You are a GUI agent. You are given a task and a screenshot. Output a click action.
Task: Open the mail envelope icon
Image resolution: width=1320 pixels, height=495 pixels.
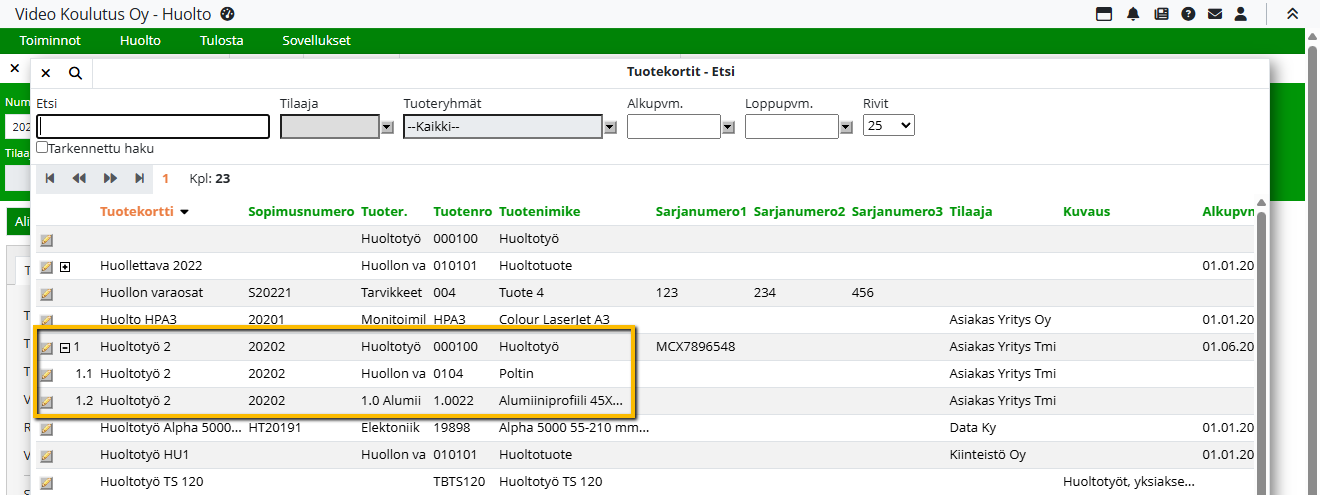pyautogui.click(x=1215, y=14)
